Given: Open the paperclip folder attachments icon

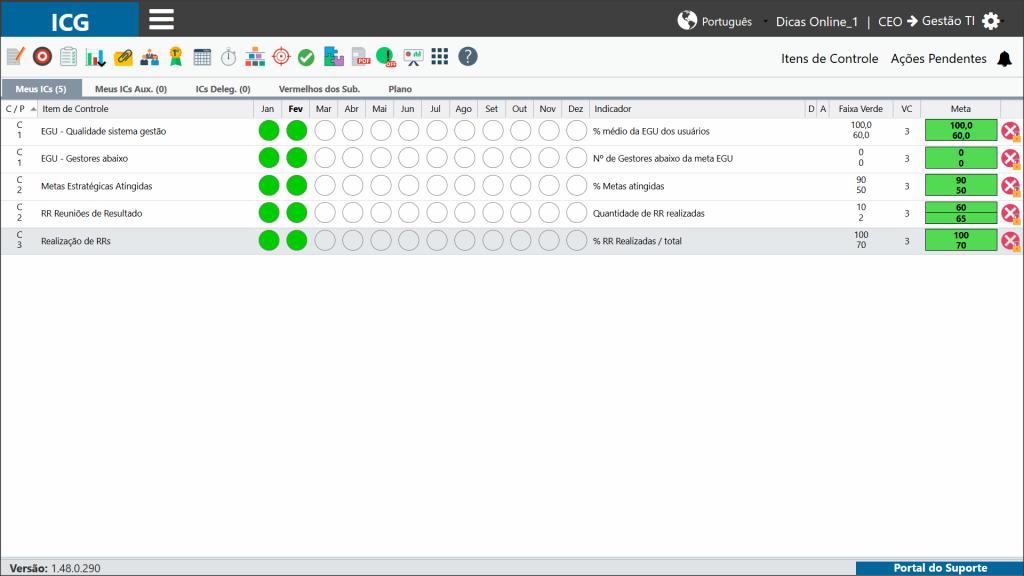Looking at the screenshot, I should [123, 57].
